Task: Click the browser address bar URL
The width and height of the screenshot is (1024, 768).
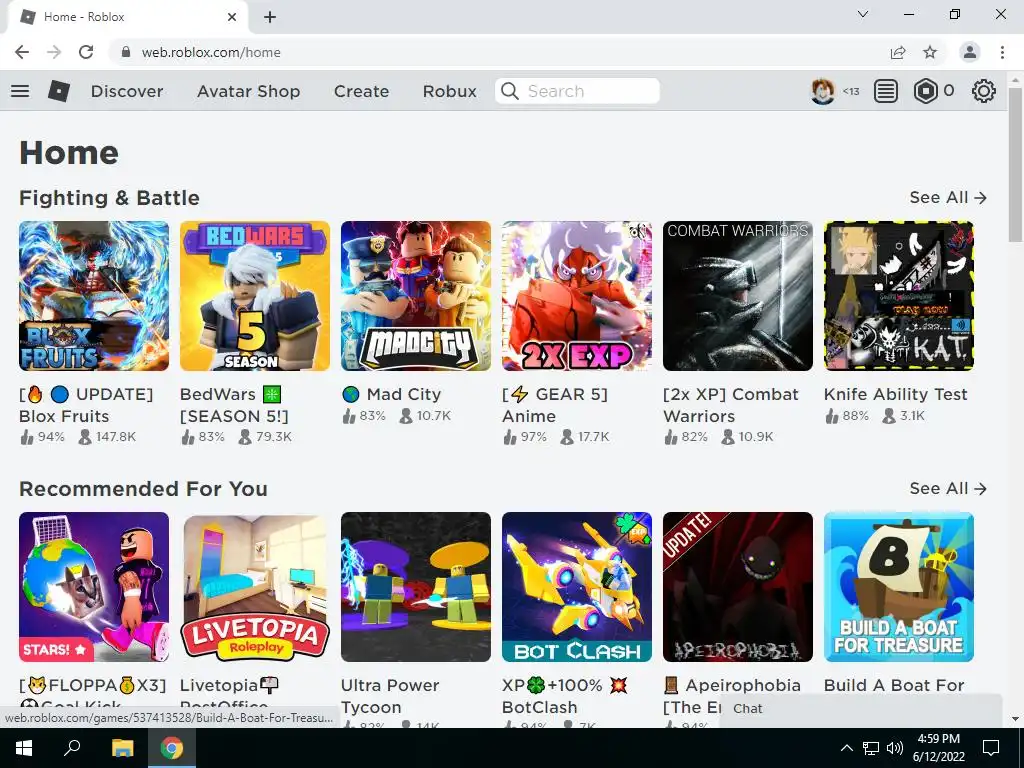Action: (211, 52)
